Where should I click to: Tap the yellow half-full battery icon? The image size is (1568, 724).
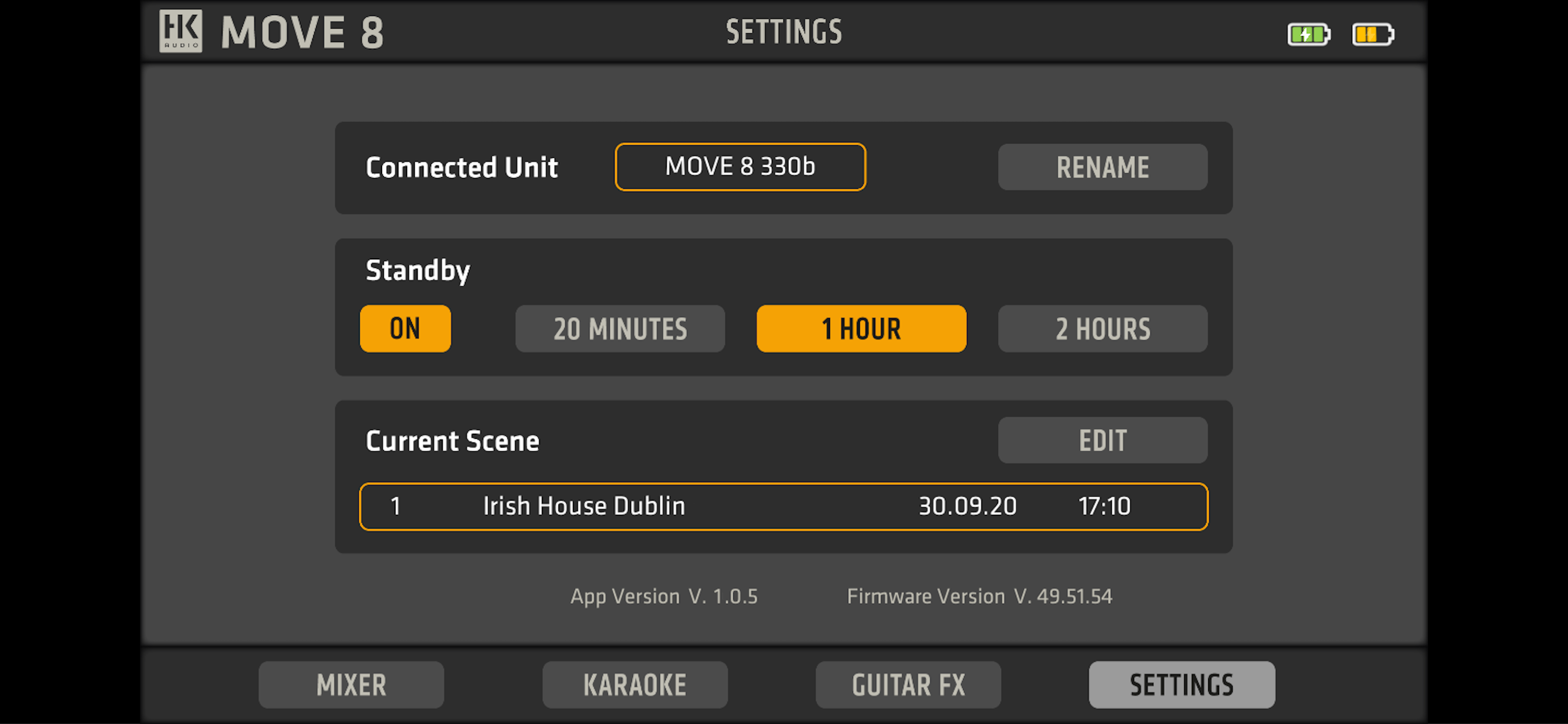tap(1372, 34)
